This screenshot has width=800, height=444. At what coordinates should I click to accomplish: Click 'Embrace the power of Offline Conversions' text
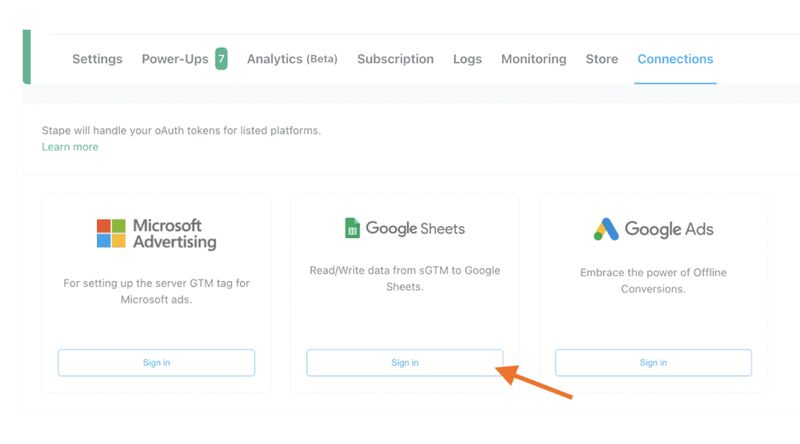pos(653,281)
